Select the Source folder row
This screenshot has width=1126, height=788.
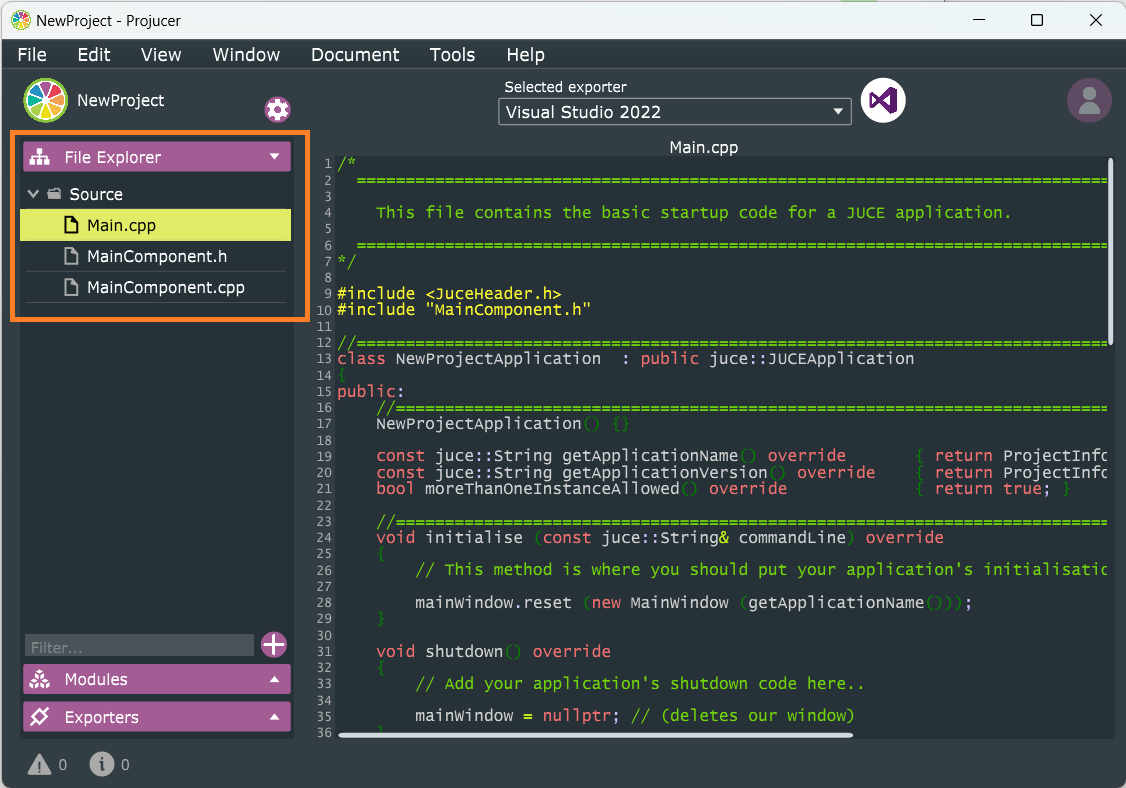(x=155, y=194)
